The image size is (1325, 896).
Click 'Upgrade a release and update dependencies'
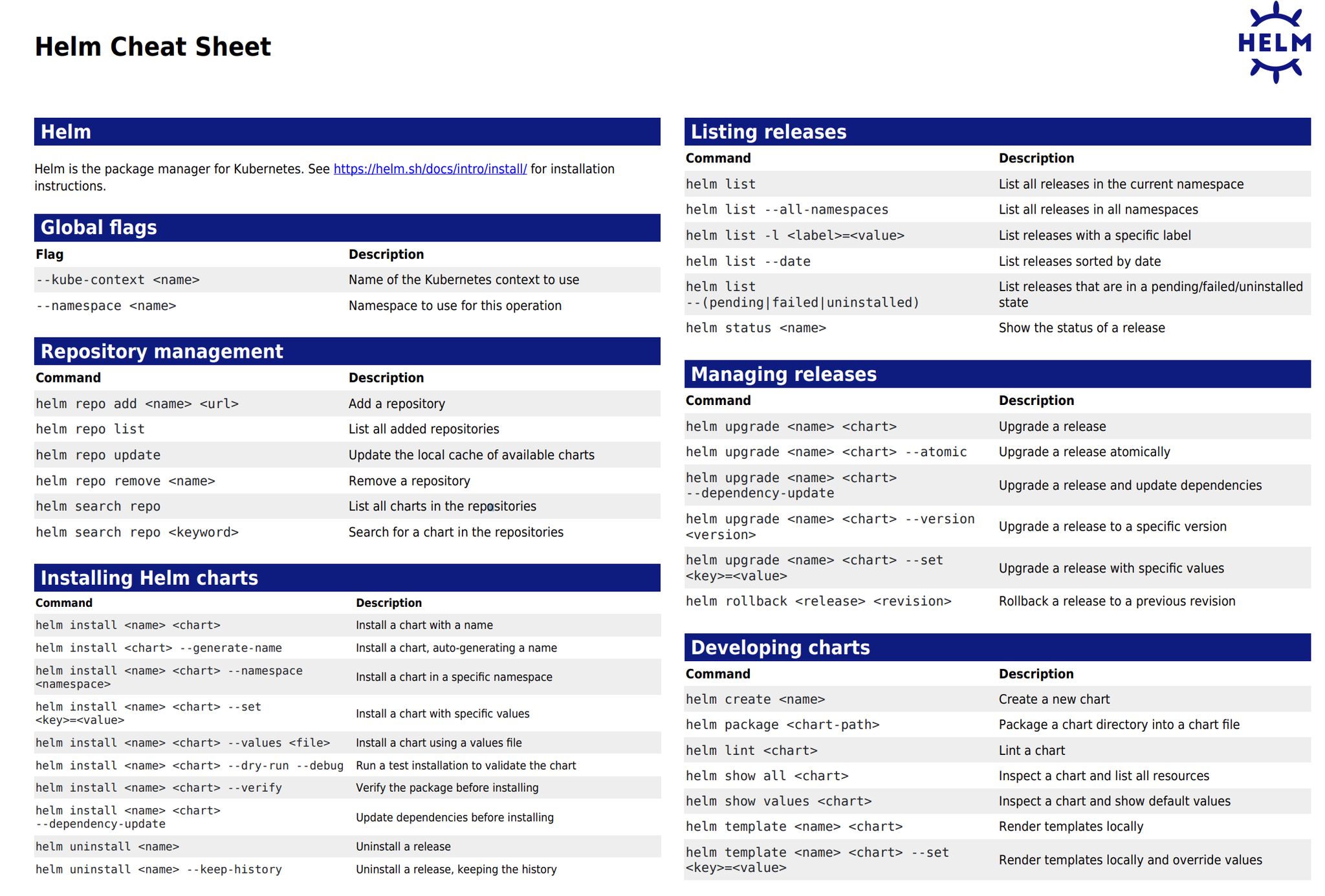pos(1130,485)
